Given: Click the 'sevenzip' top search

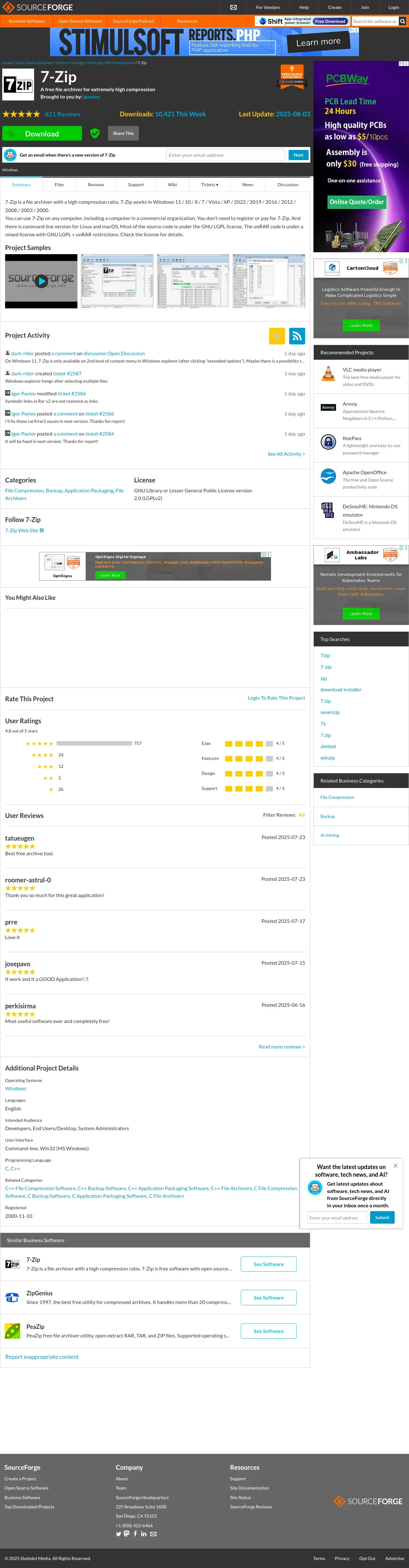Looking at the screenshot, I should (330, 712).
